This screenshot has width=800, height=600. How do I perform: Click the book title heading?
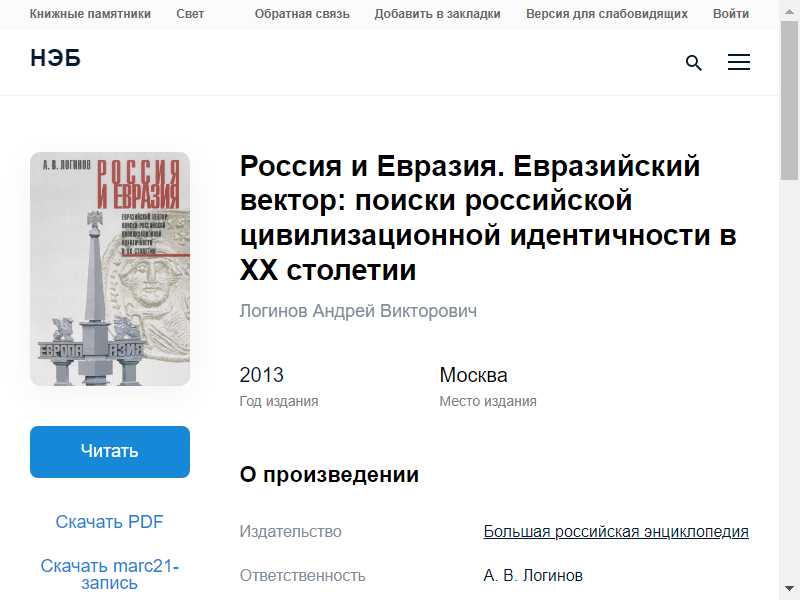(488, 218)
